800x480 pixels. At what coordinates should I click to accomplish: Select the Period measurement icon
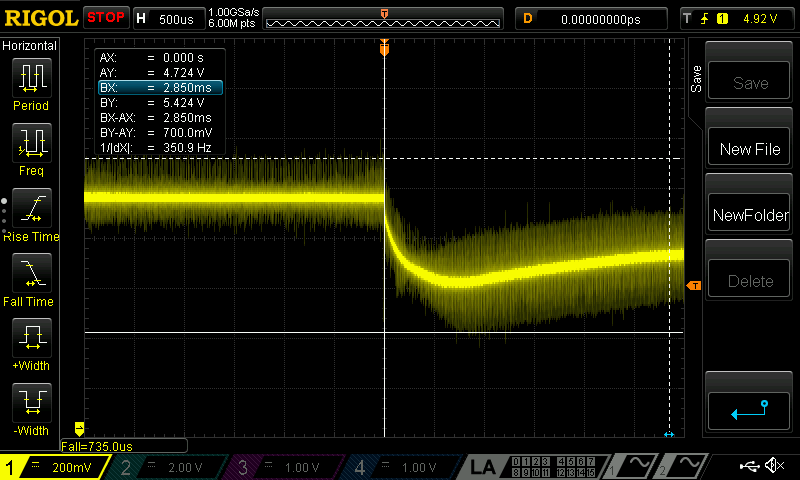[31, 84]
